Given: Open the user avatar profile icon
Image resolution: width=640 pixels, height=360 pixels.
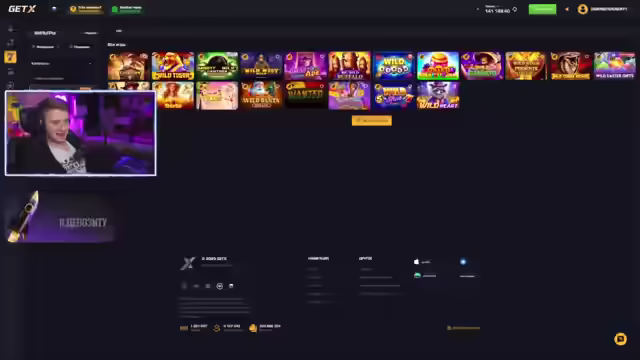Looking at the screenshot, I should [582, 9].
